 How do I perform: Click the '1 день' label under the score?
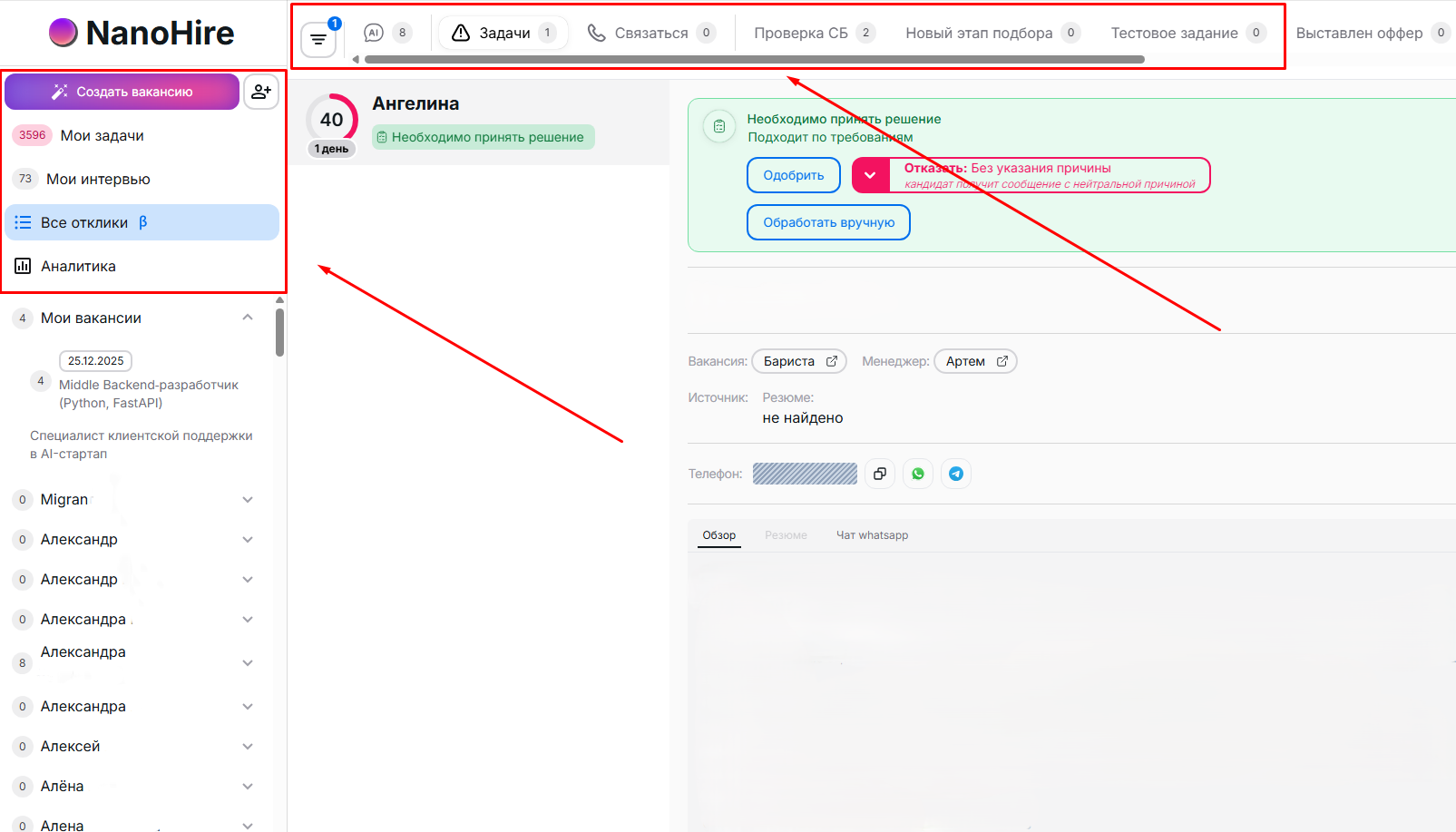pyautogui.click(x=331, y=149)
